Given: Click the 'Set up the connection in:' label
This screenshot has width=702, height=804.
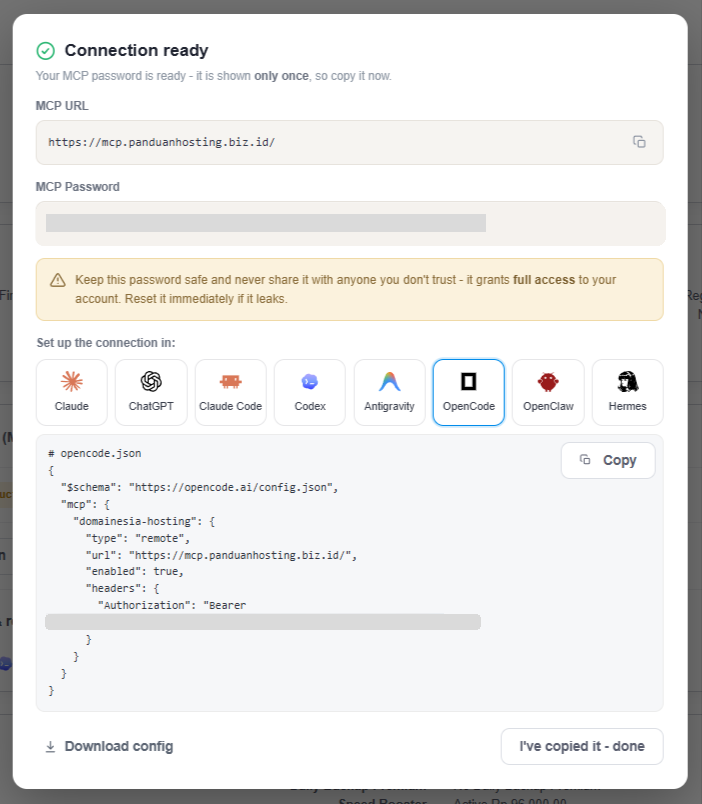Looking at the screenshot, I should (106, 343).
